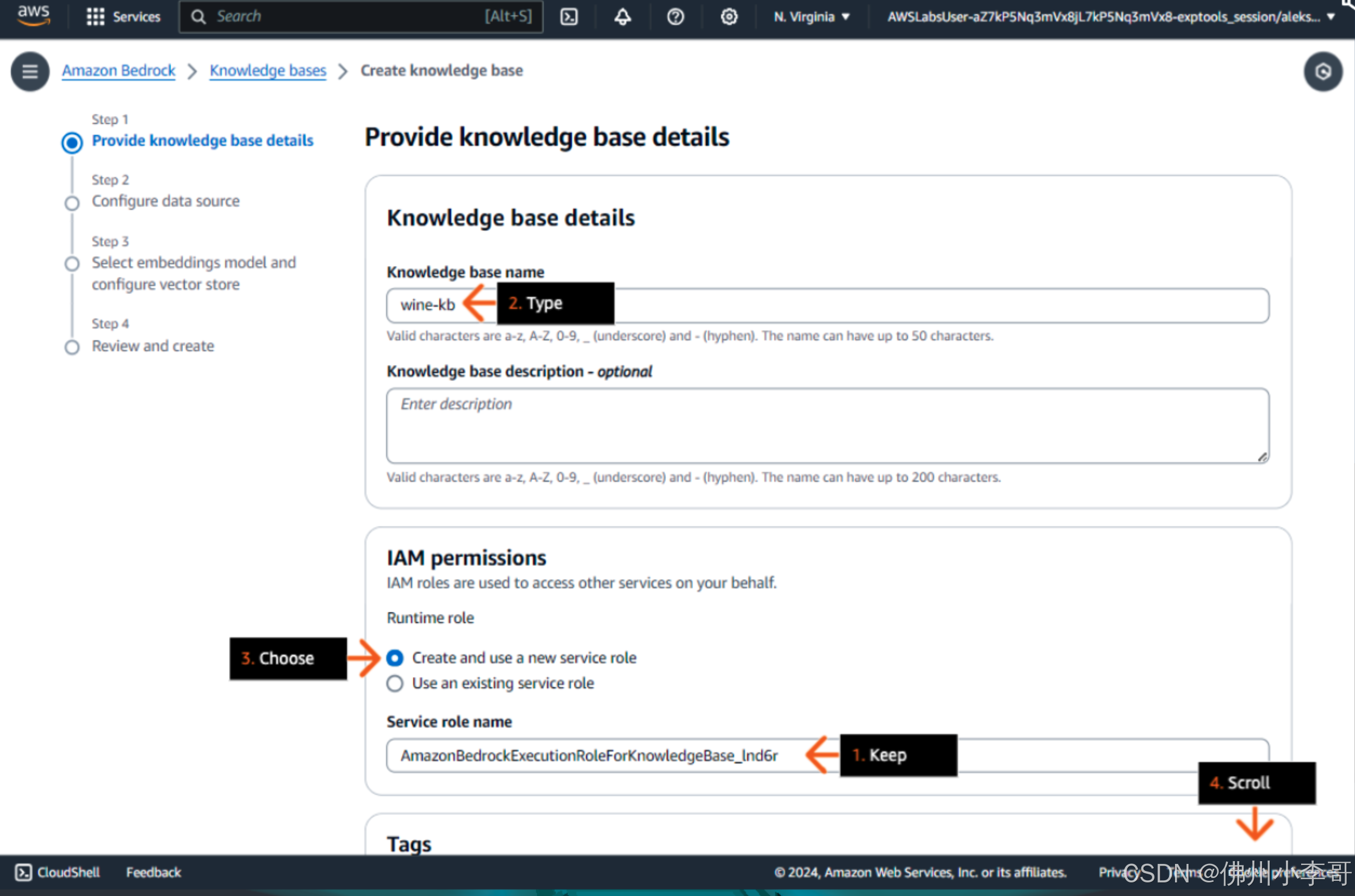Open the AWSLabsUser account menu
This screenshot has width=1355, height=896.
tap(1110, 16)
